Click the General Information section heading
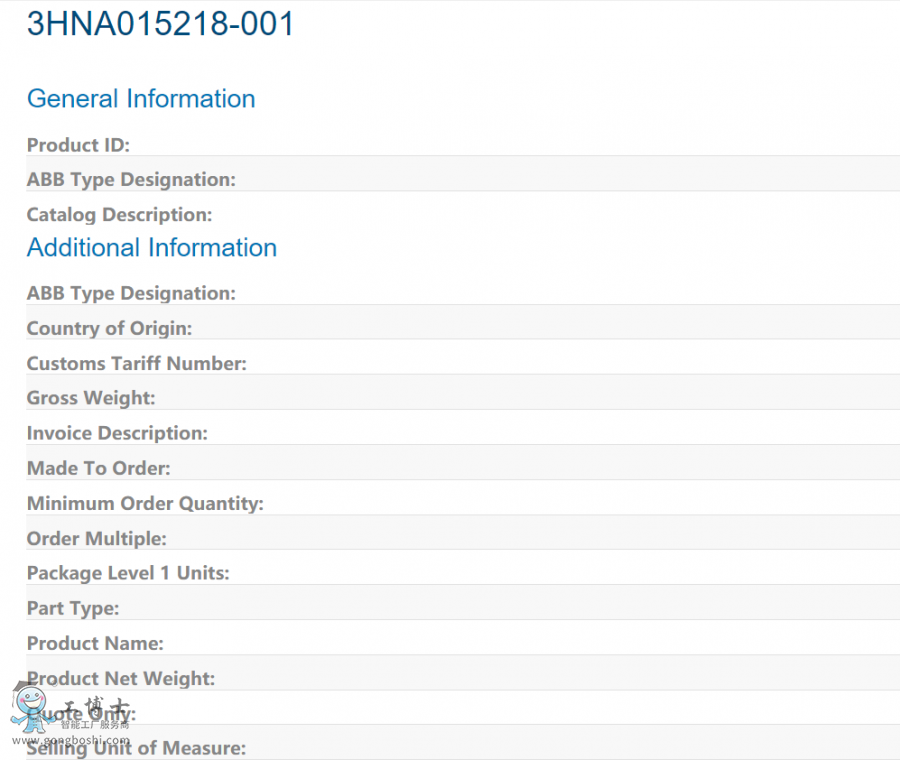900x760 pixels. (141, 99)
